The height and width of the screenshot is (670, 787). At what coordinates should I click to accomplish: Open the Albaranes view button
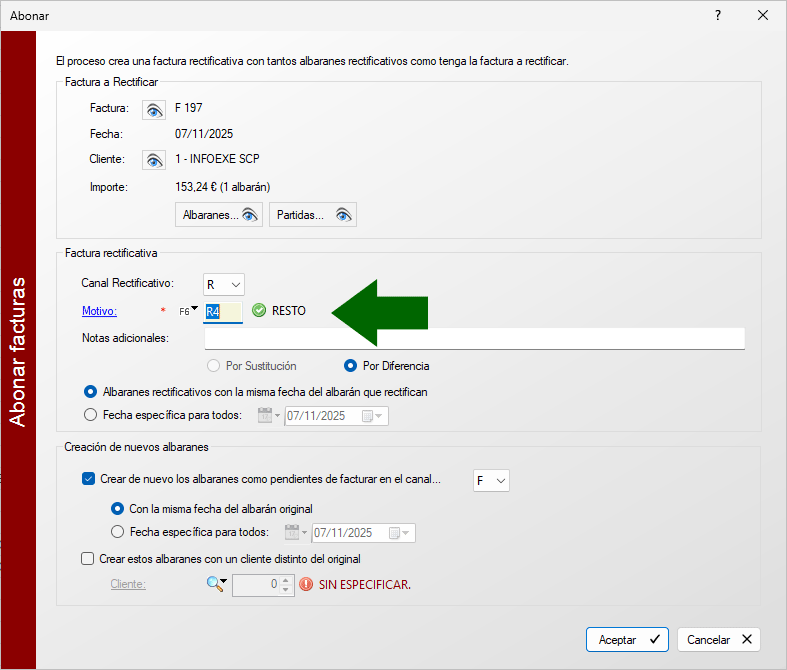coord(219,215)
